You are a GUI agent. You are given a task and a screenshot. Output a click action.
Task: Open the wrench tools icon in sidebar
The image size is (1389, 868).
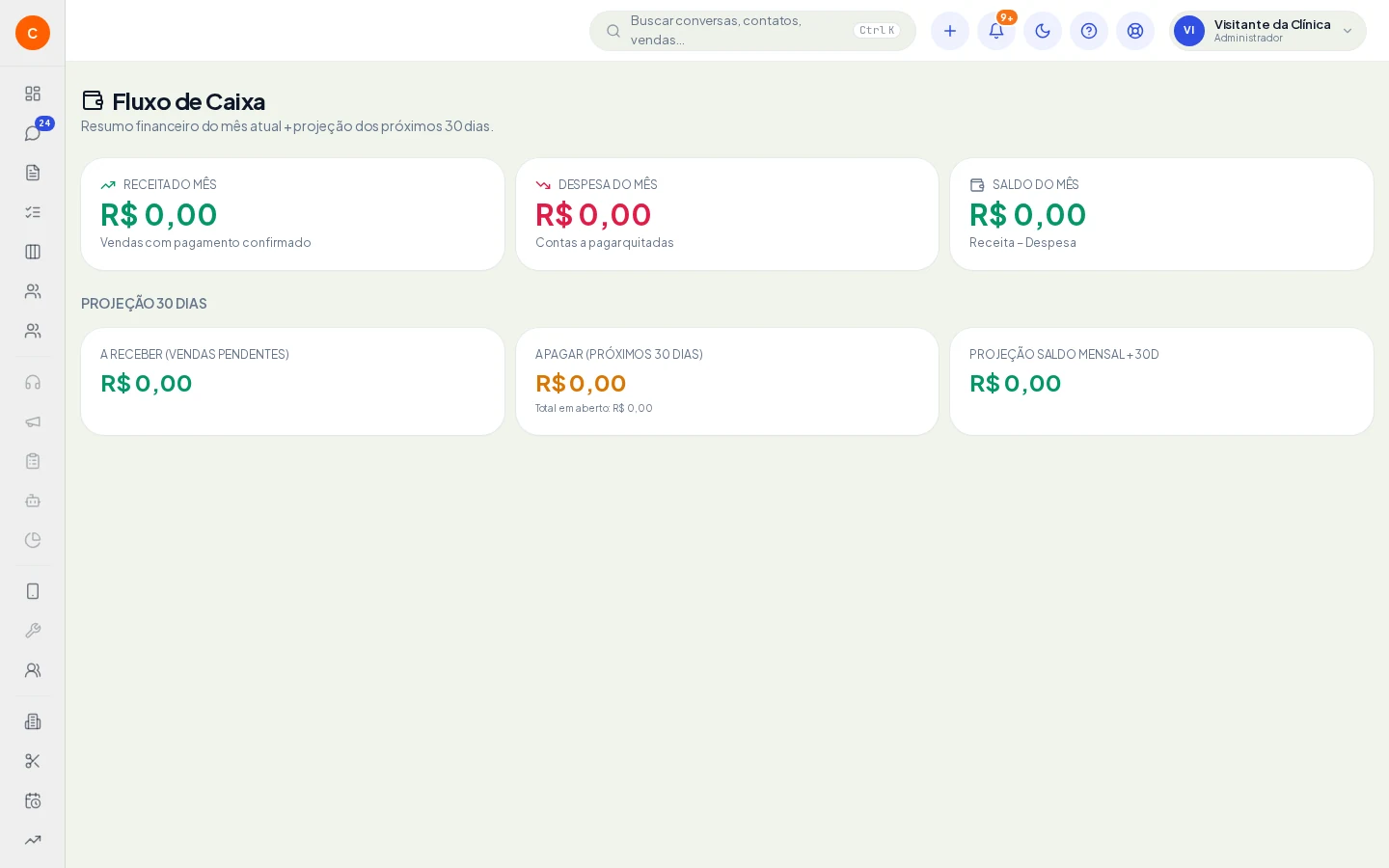pos(33,631)
